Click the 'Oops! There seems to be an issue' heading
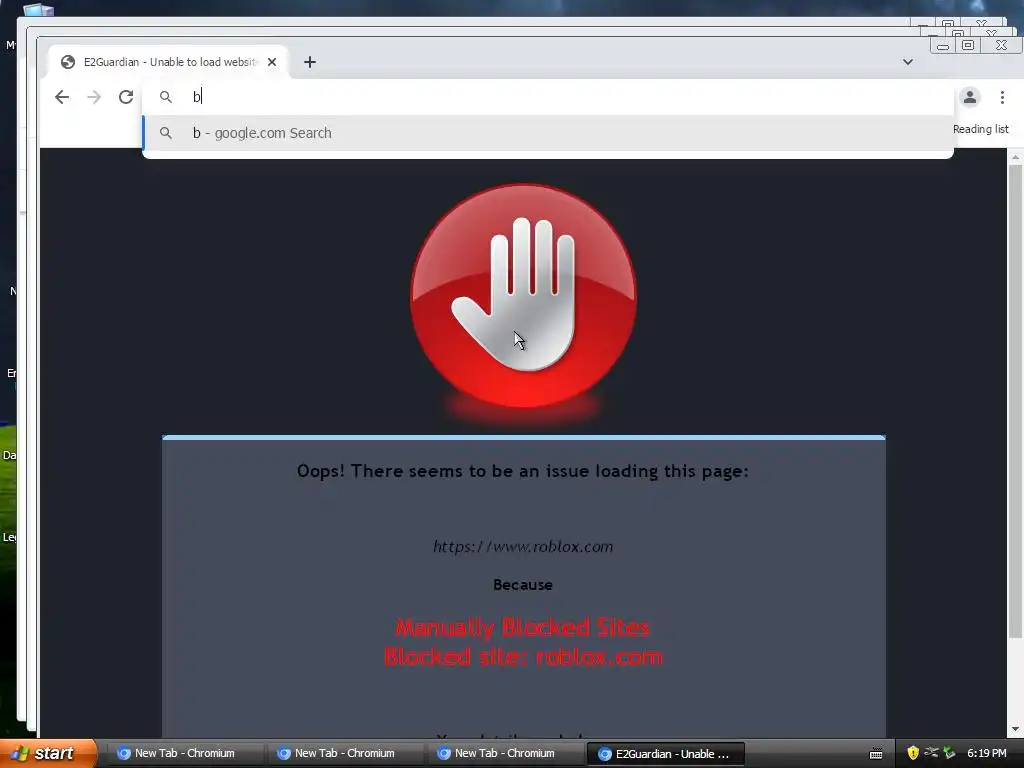The height and width of the screenshot is (768, 1024). pyautogui.click(x=523, y=471)
